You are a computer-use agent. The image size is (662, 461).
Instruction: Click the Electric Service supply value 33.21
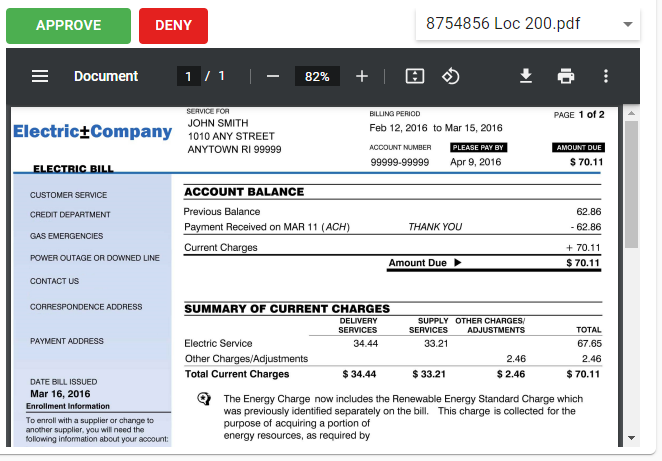[x=436, y=344]
